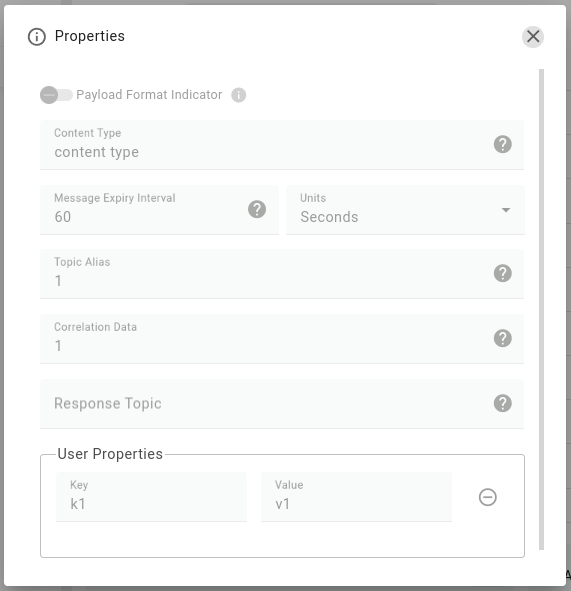Remove the k1 user property row
571x591 pixels.
pyautogui.click(x=487, y=497)
